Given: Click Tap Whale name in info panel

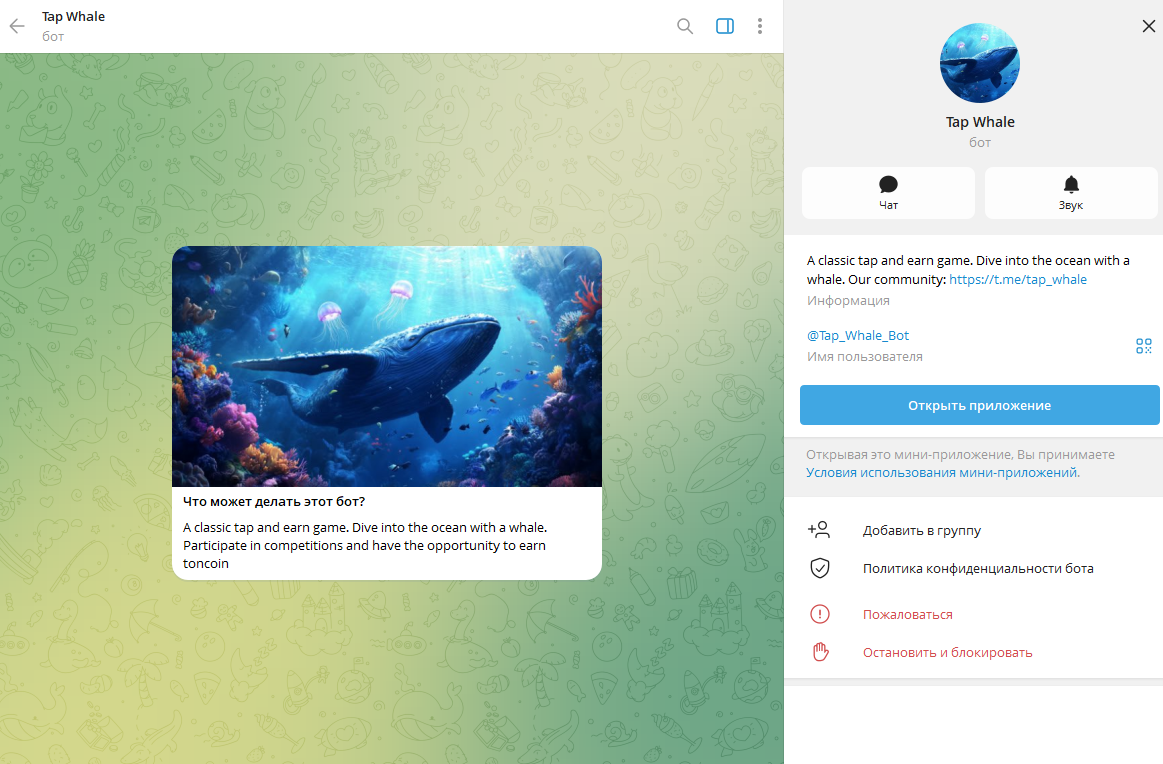Looking at the screenshot, I should pyautogui.click(x=980, y=122).
